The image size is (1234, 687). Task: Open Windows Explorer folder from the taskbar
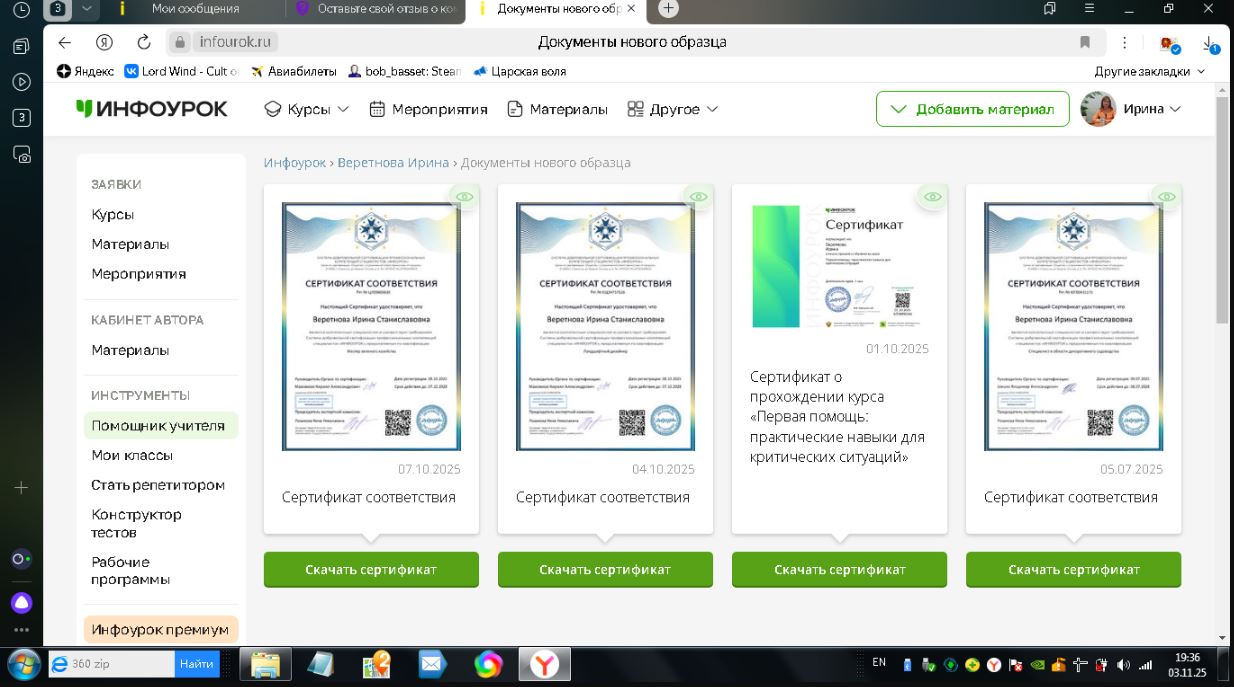pos(265,663)
